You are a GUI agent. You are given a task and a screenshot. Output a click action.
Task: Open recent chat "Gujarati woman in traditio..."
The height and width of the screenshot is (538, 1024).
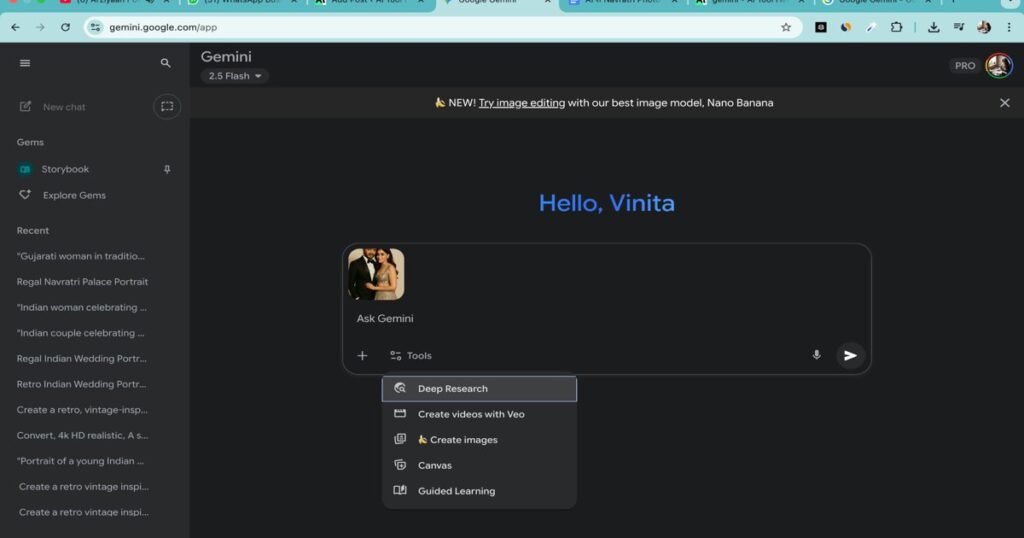[81, 256]
